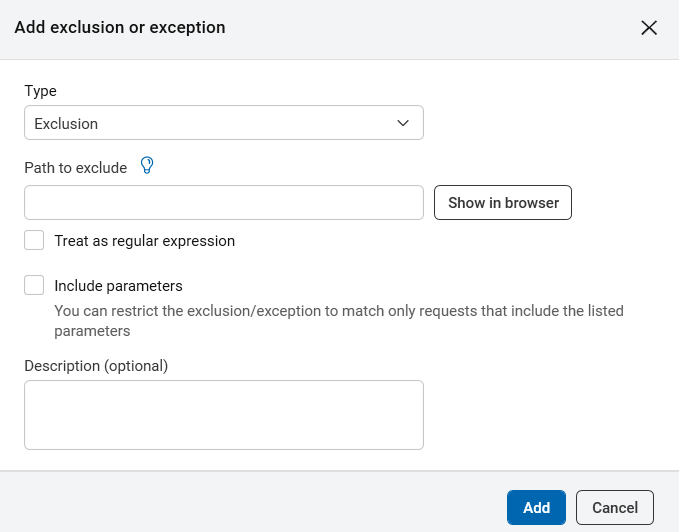Open the Type dropdown

click(x=223, y=123)
